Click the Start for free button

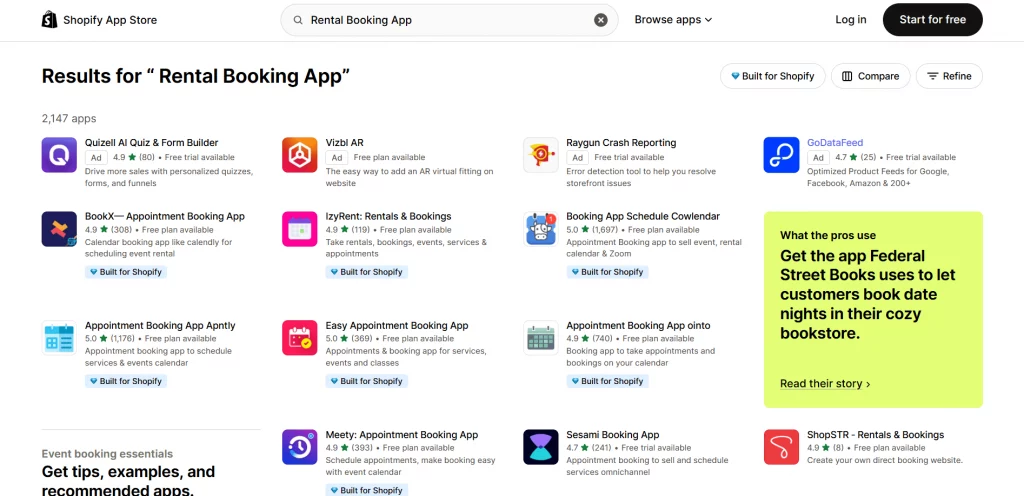933,20
